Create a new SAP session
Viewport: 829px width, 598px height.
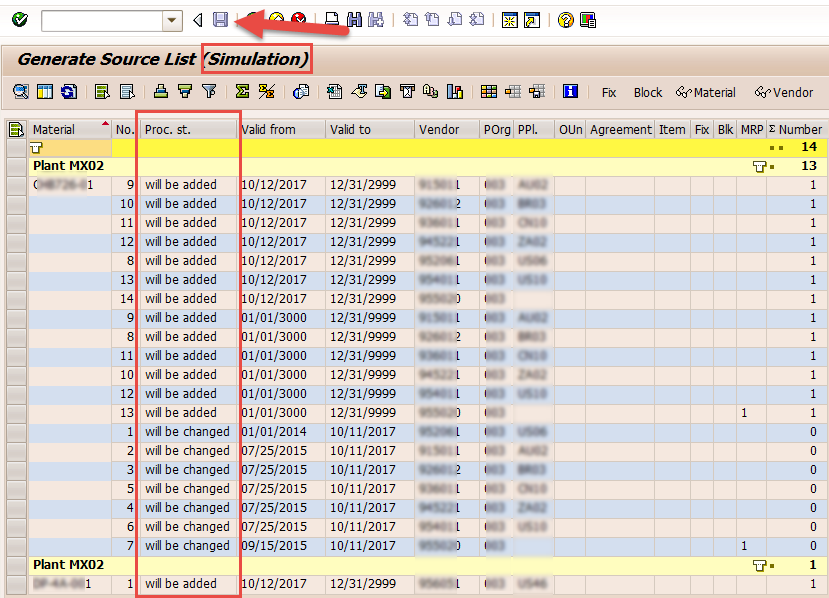[510, 20]
